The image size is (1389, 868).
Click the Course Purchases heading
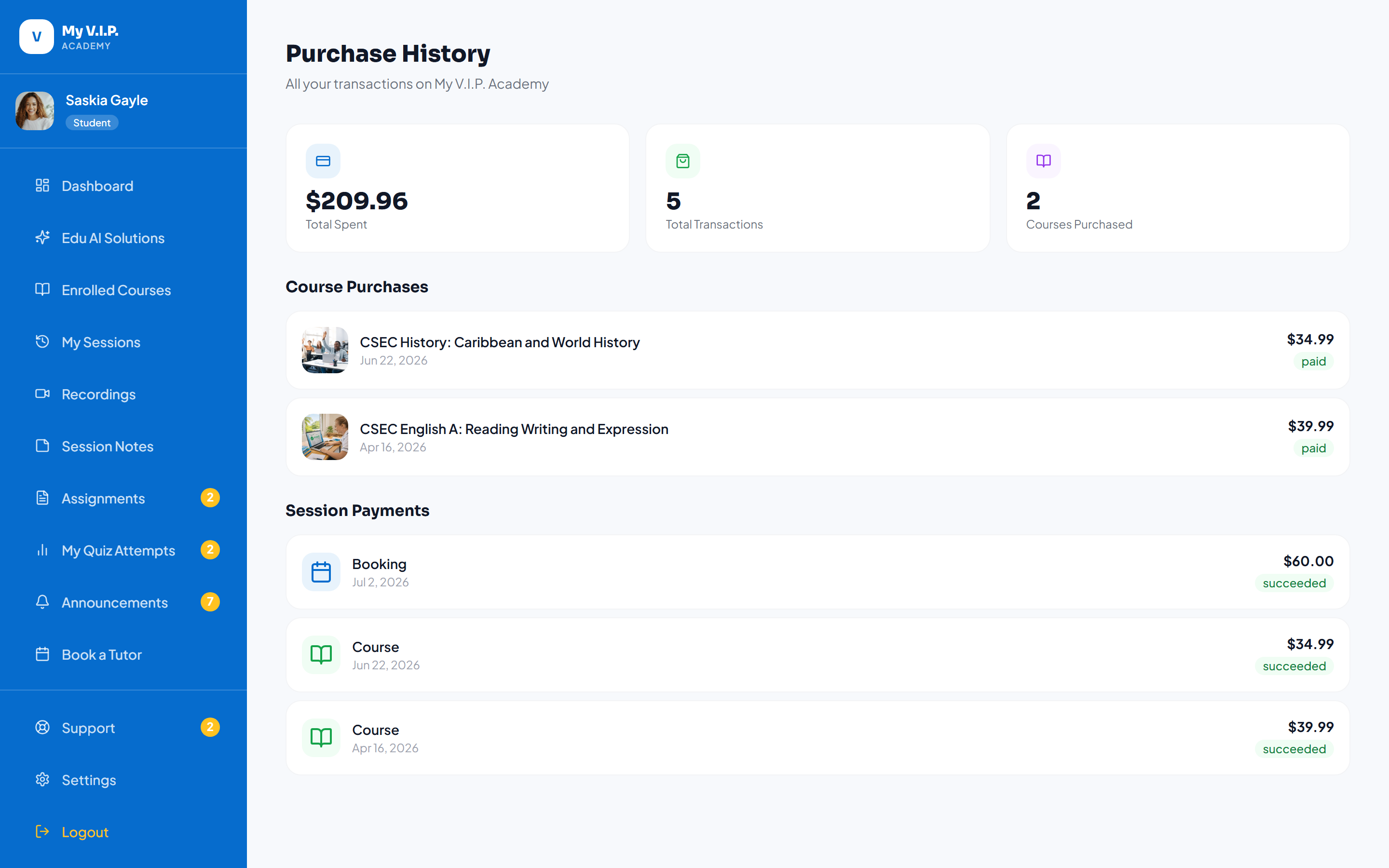[356, 286]
